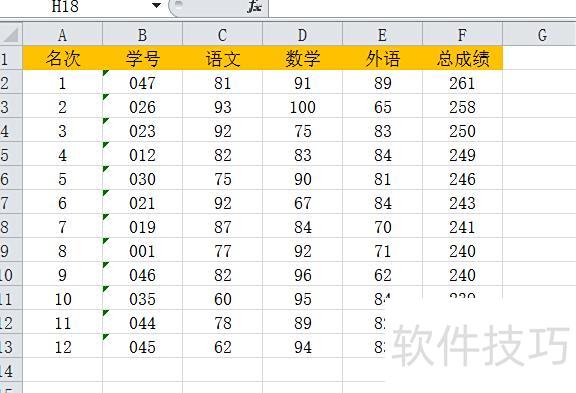
Task: Click the 语文 header cell
Action: [223, 58]
